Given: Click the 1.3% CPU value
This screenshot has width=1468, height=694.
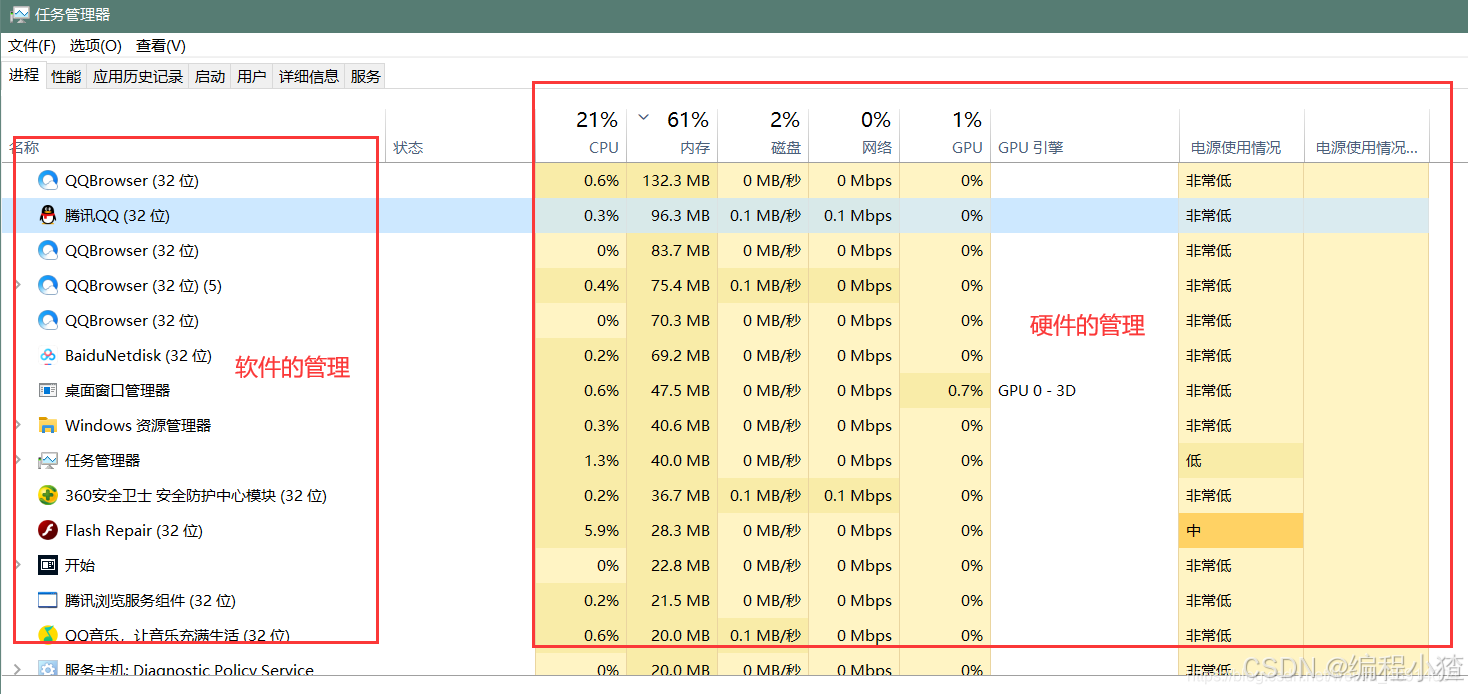Looking at the screenshot, I should click(x=601, y=461).
